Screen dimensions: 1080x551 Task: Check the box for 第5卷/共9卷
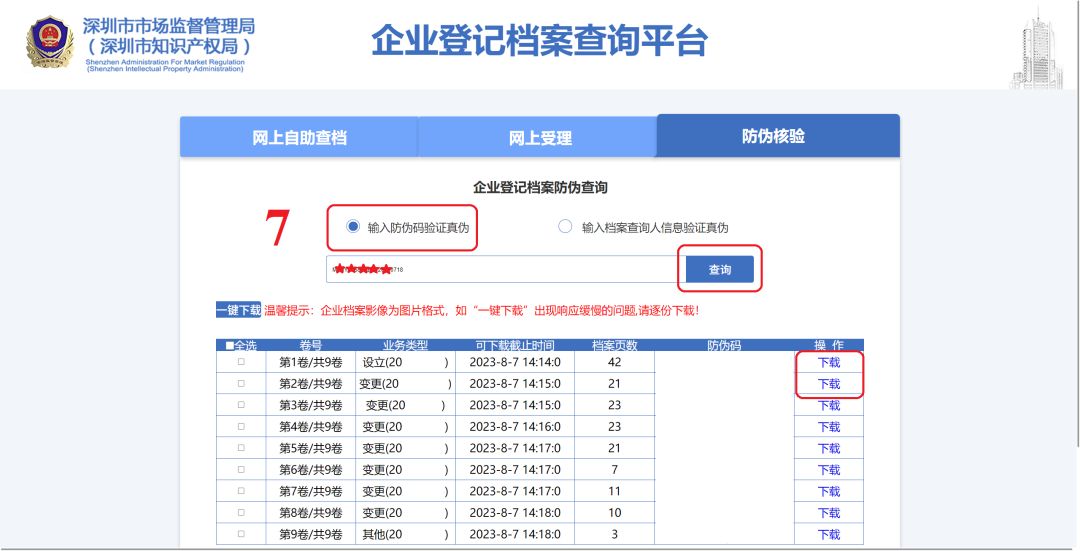coord(241,448)
